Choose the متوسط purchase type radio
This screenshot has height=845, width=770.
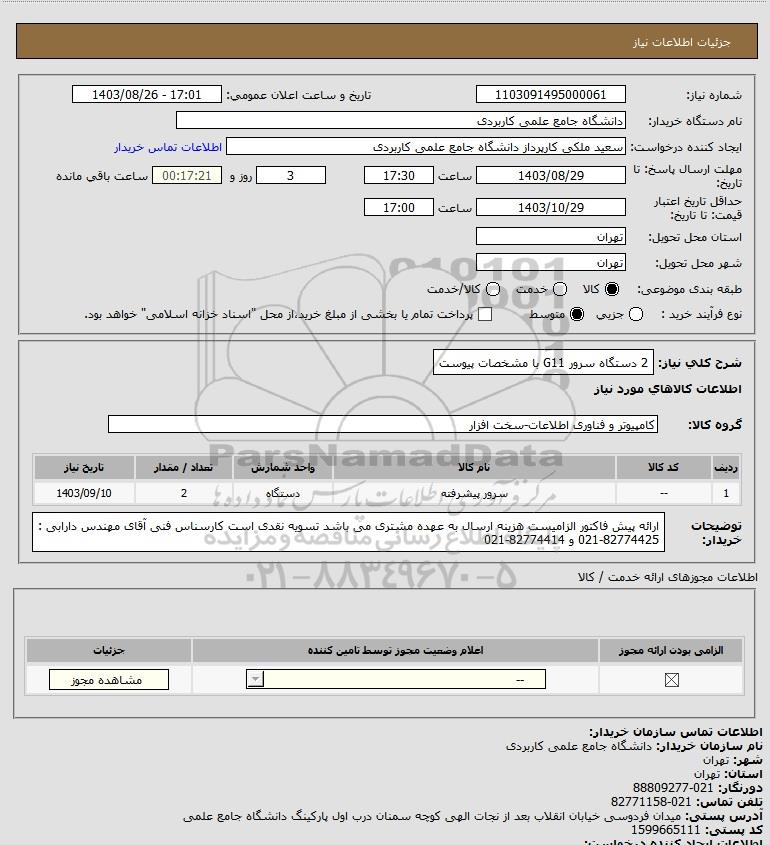[577, 314]
